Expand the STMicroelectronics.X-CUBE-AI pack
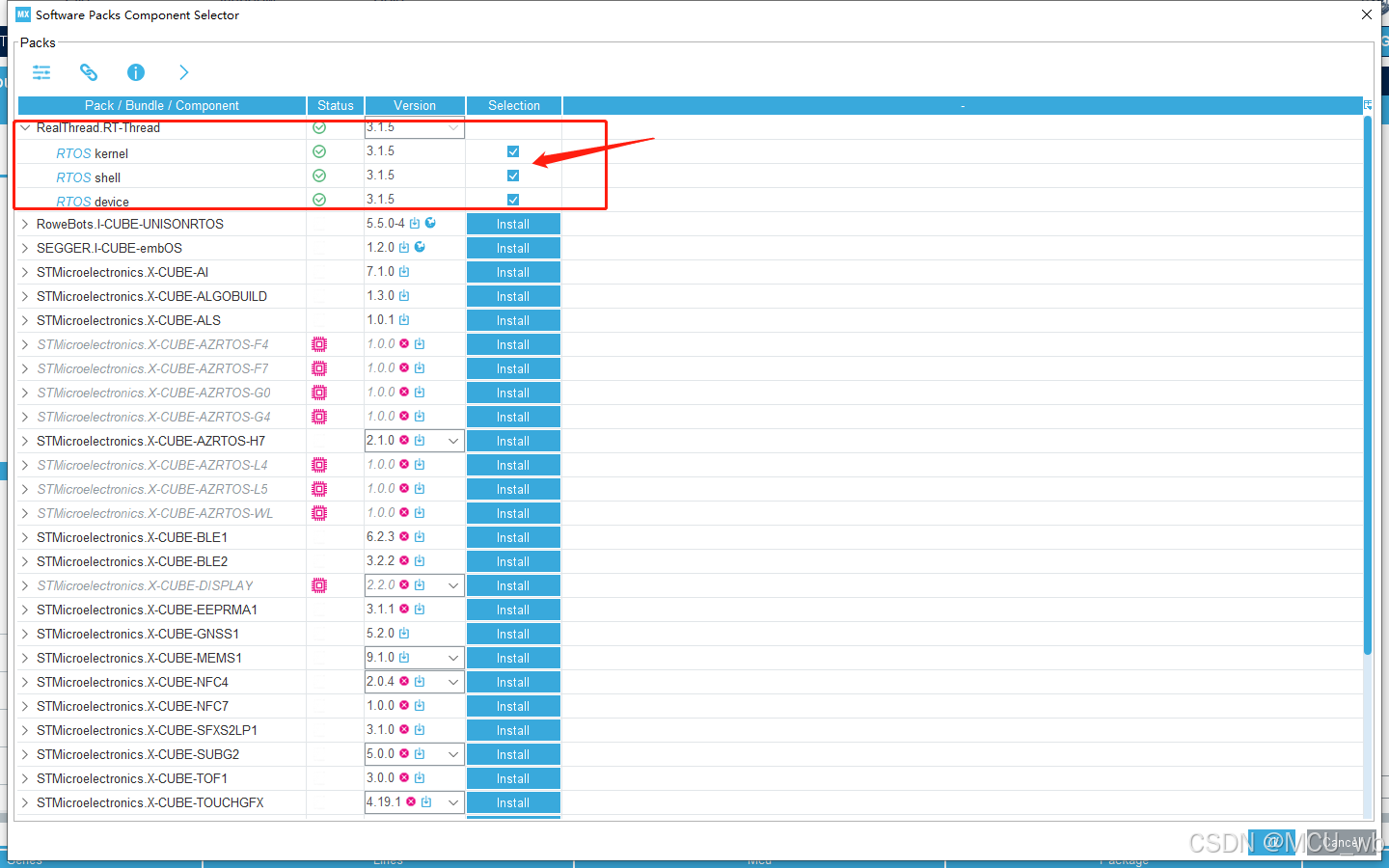This screenshot has height=868, width=1389. (25, 272)
